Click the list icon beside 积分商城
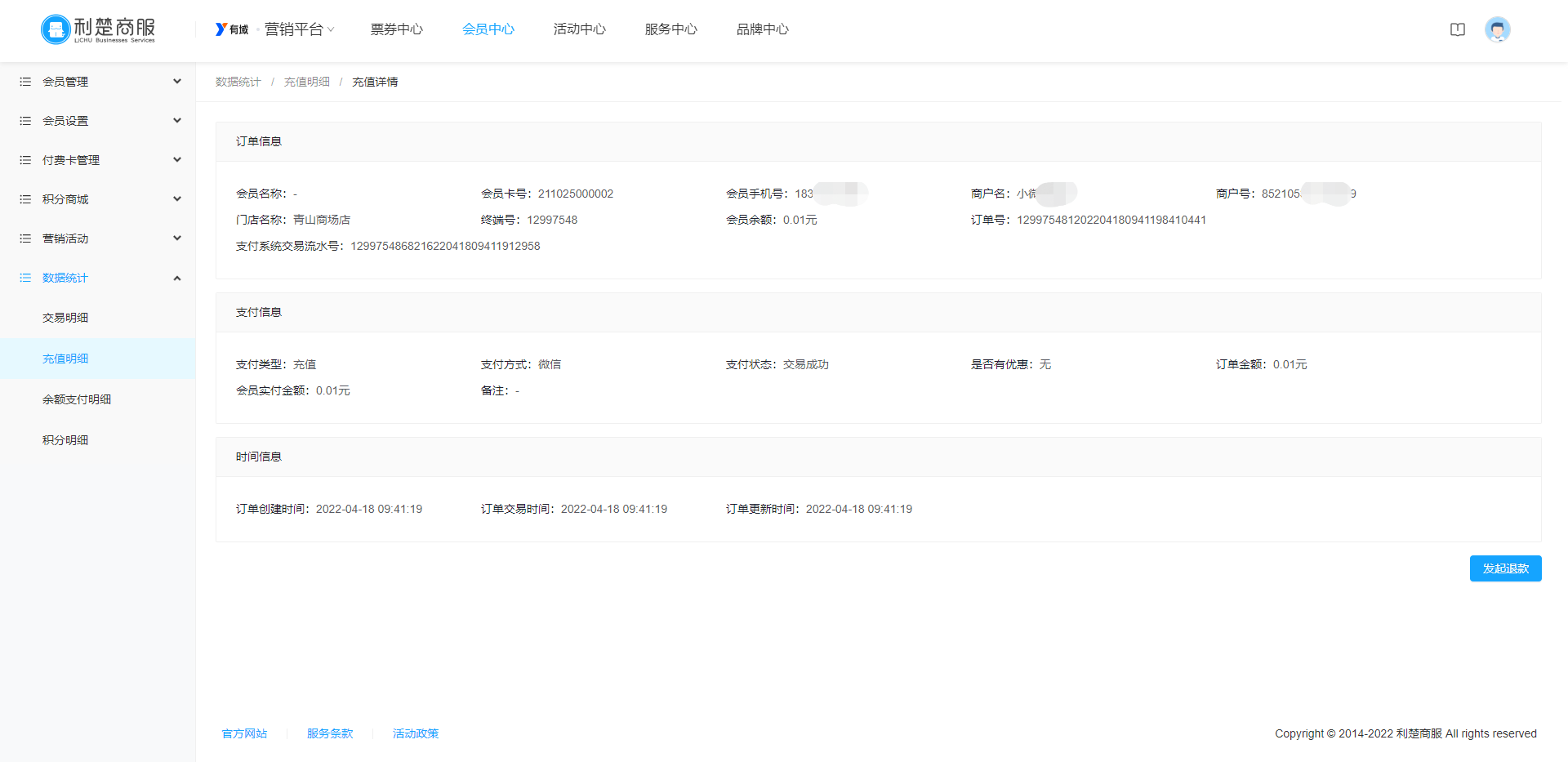The image size is (1568, 762). tap(25, 199)
